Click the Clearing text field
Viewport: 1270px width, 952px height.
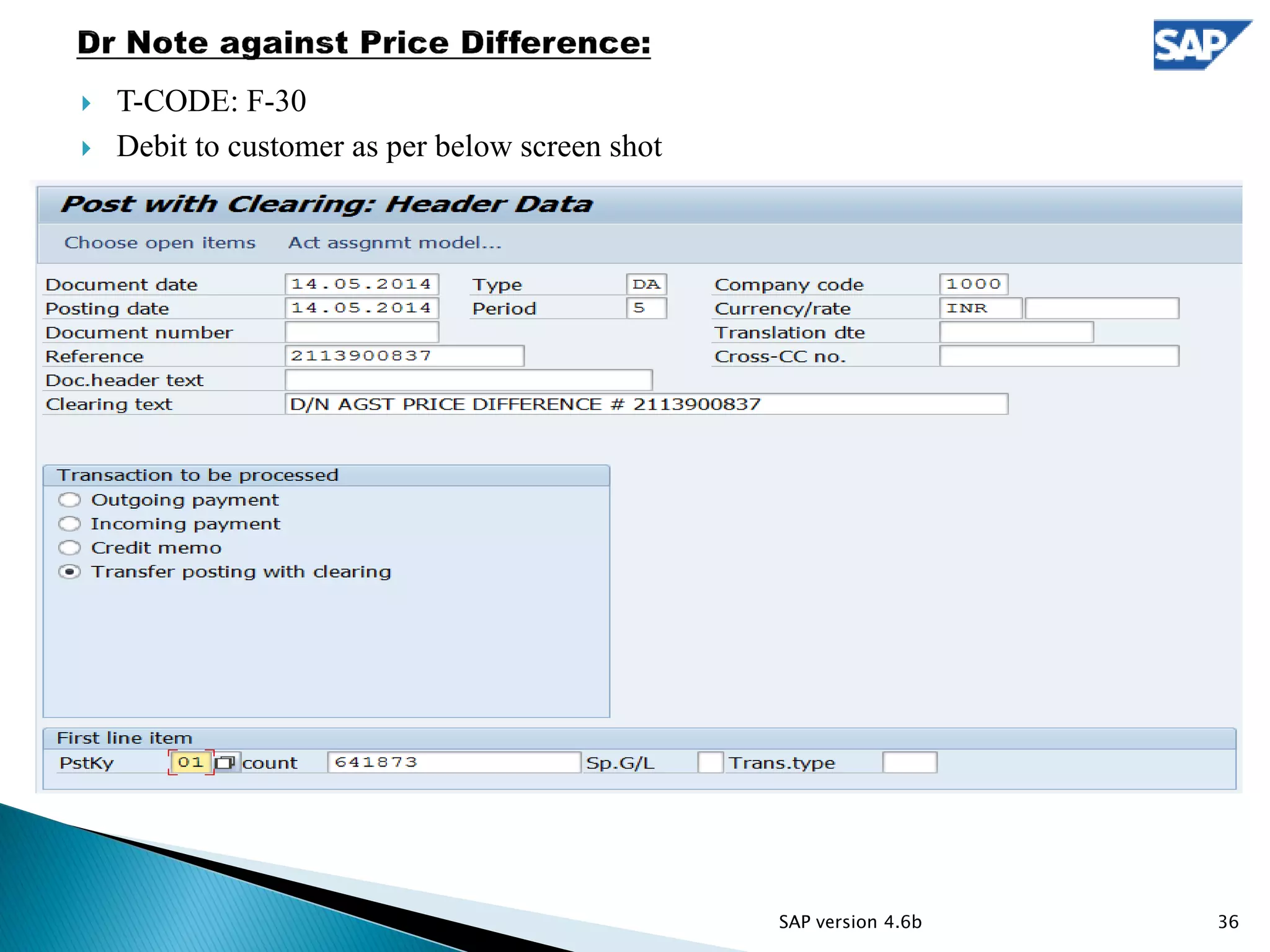(x=647, y=404)
